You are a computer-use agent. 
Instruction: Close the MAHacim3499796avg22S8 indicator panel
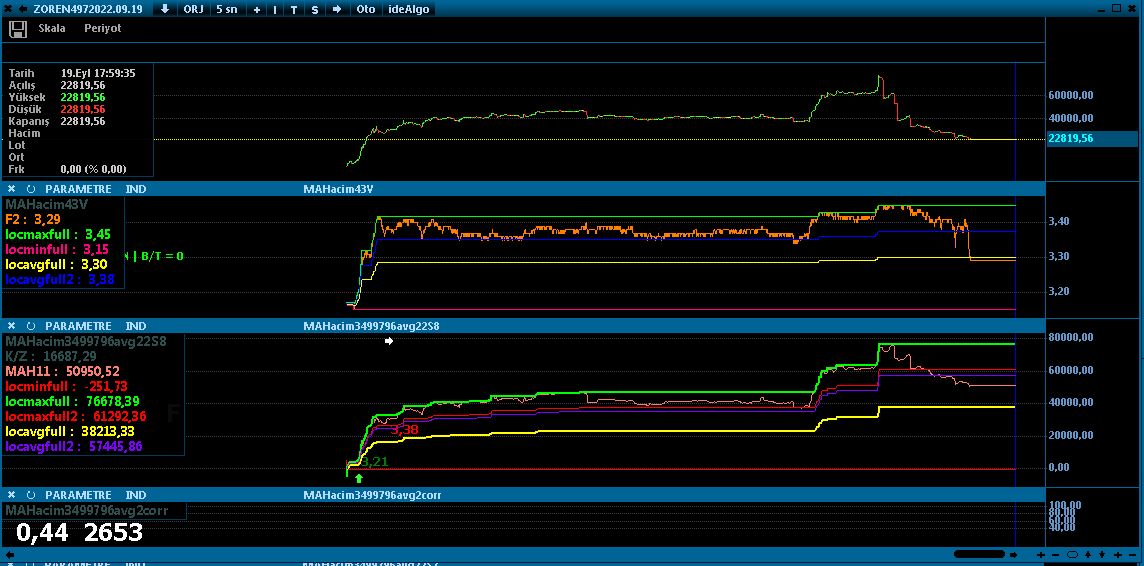coord(12,326)
